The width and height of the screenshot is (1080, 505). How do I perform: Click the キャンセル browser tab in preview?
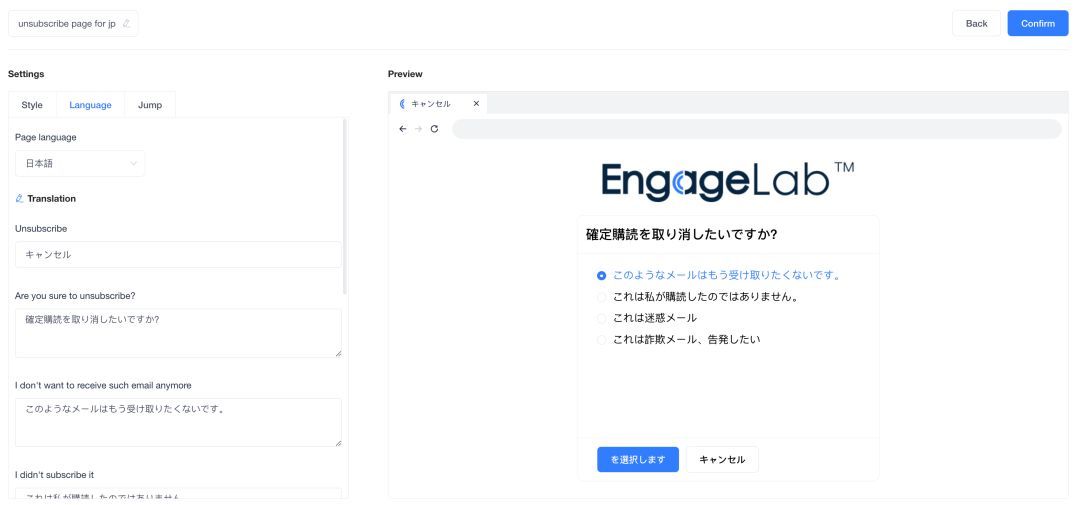click(x=438, y=104)
